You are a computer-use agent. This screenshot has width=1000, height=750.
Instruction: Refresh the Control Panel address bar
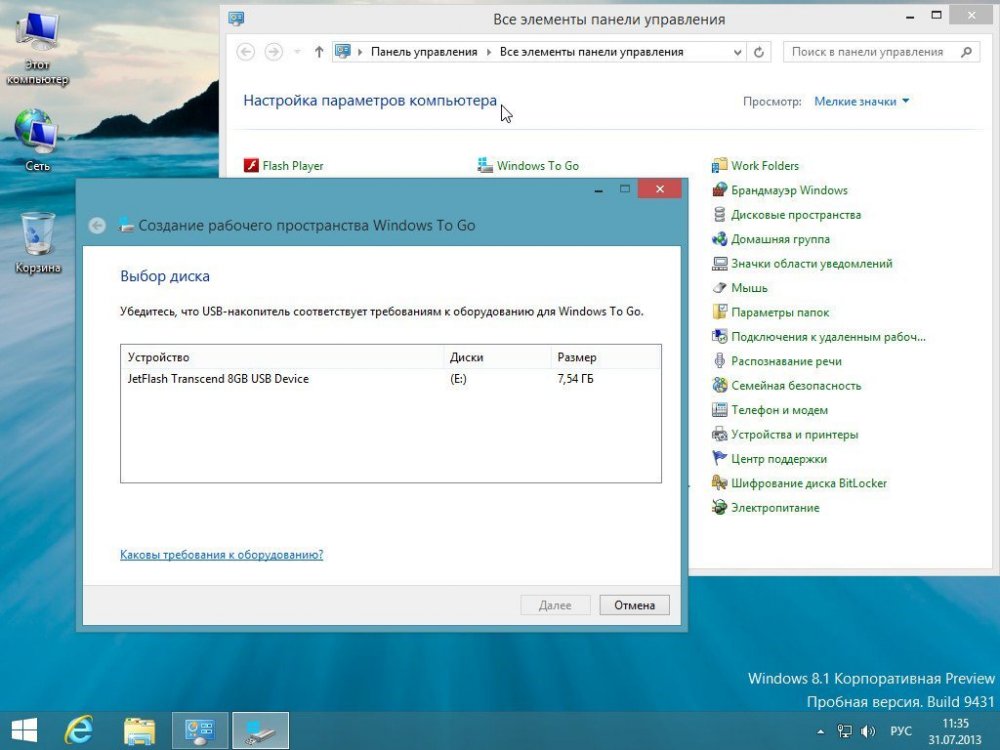[x=759, y=52]
